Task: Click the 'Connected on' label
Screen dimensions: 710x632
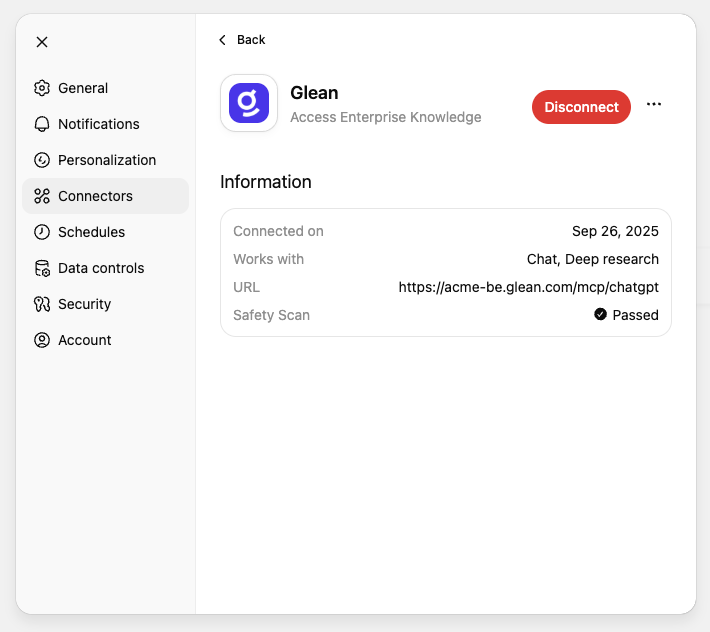Action: tap(278, 231)
